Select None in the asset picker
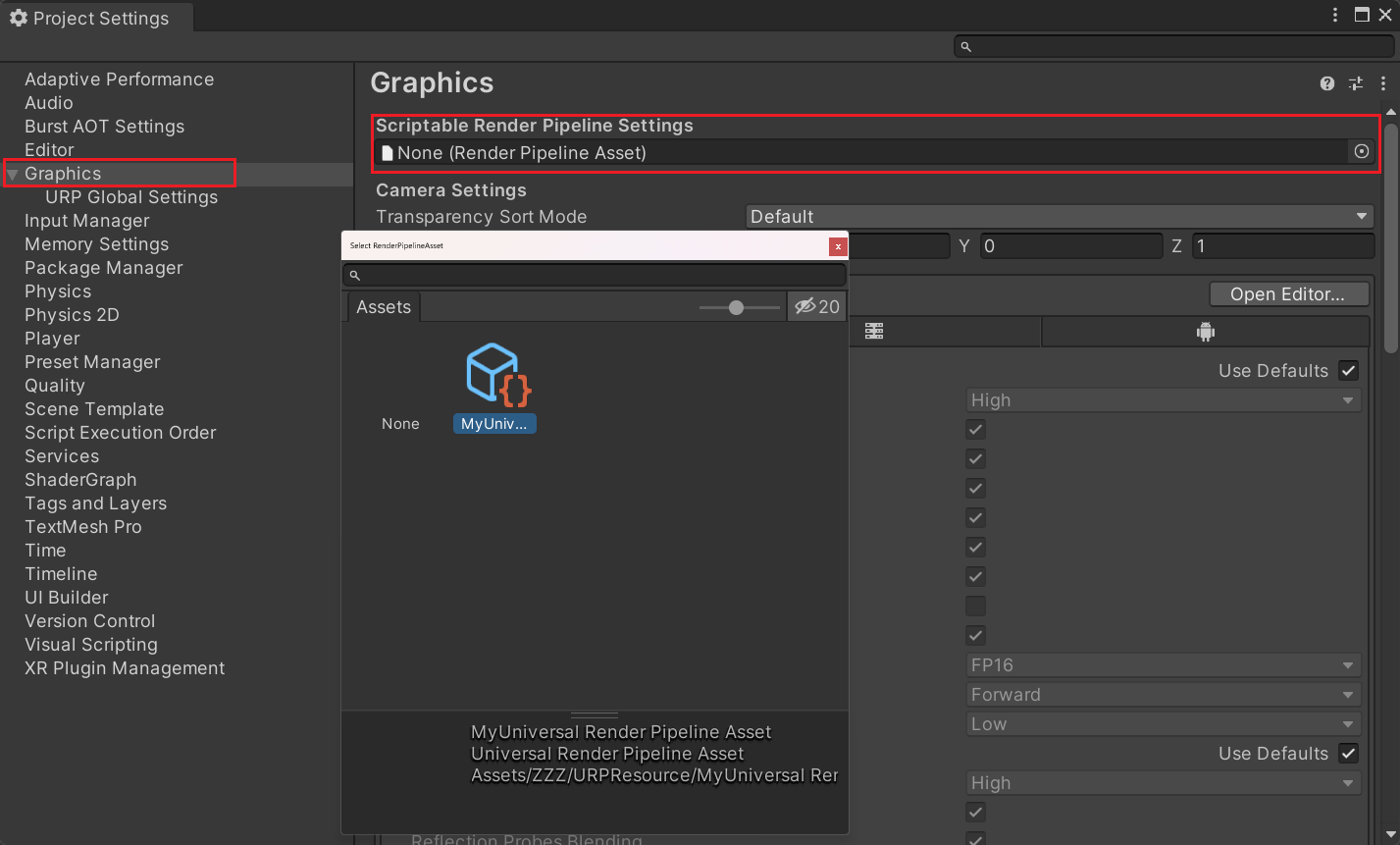Screen dimensions: 1400x845 [400, 424]
